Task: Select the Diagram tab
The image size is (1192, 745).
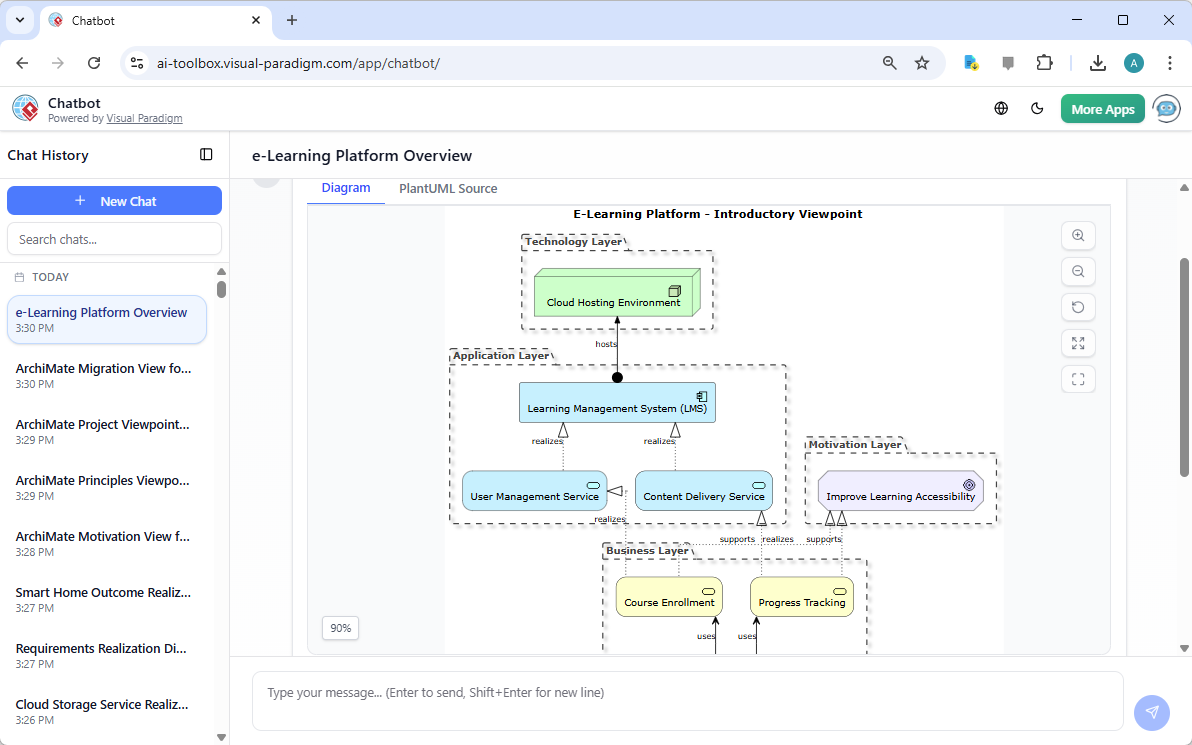Action: tap(346, 188)
